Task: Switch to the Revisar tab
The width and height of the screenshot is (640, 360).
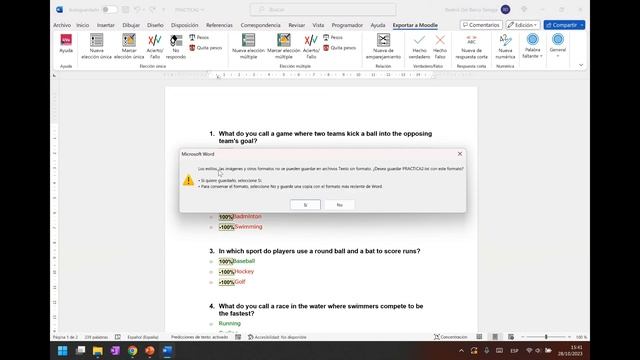Action: (x=297, y=25)
